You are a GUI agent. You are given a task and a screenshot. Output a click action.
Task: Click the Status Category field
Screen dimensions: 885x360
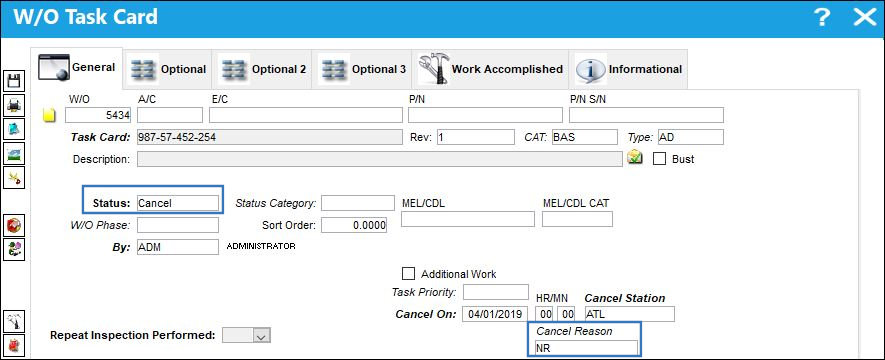(x=358, y=203)
